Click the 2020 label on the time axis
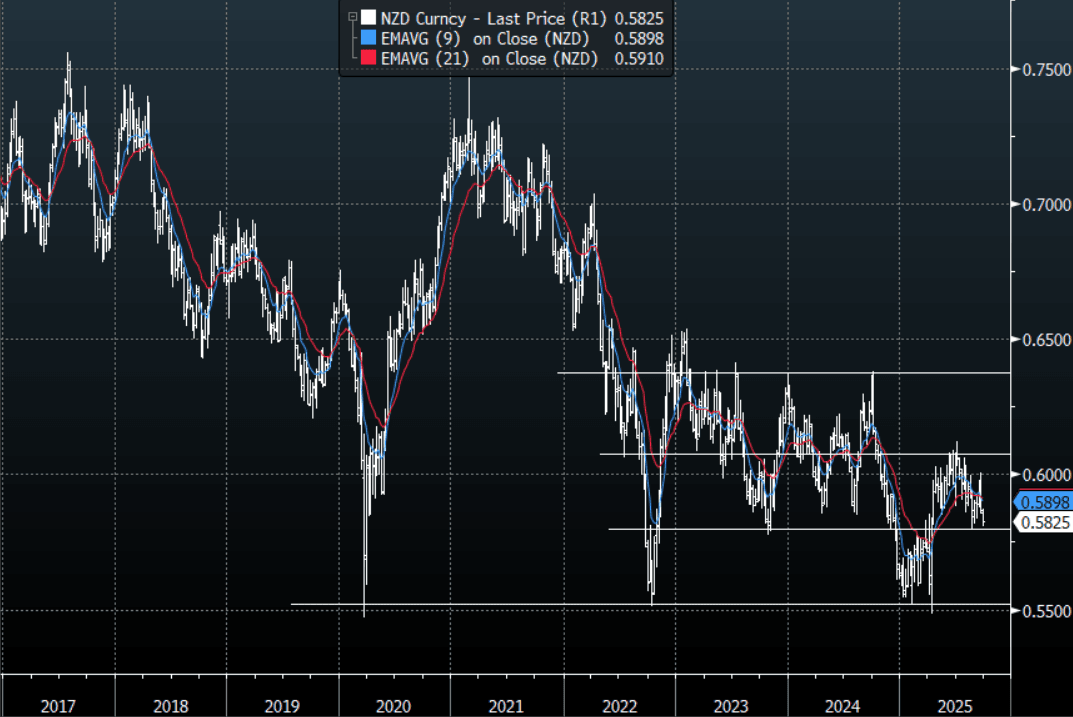Image resolution: width=1073 pixels, height=717 pixels. 393,706
